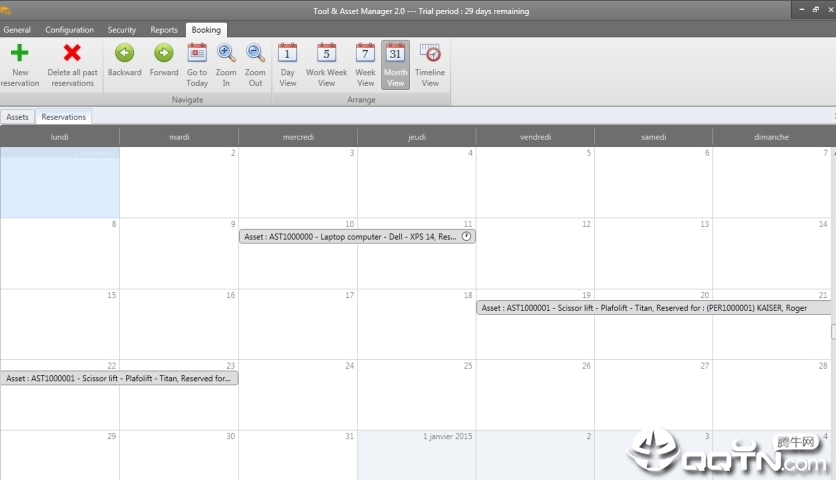Navigate Backward in the calendar
836x480 pixels.
pos(125,60)
